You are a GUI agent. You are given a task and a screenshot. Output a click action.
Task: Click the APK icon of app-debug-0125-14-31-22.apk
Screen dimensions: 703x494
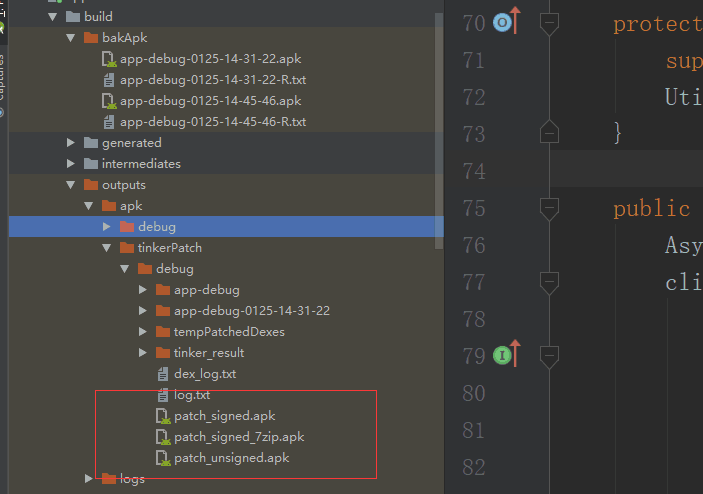pyautogui.click(x=109, y=59)
